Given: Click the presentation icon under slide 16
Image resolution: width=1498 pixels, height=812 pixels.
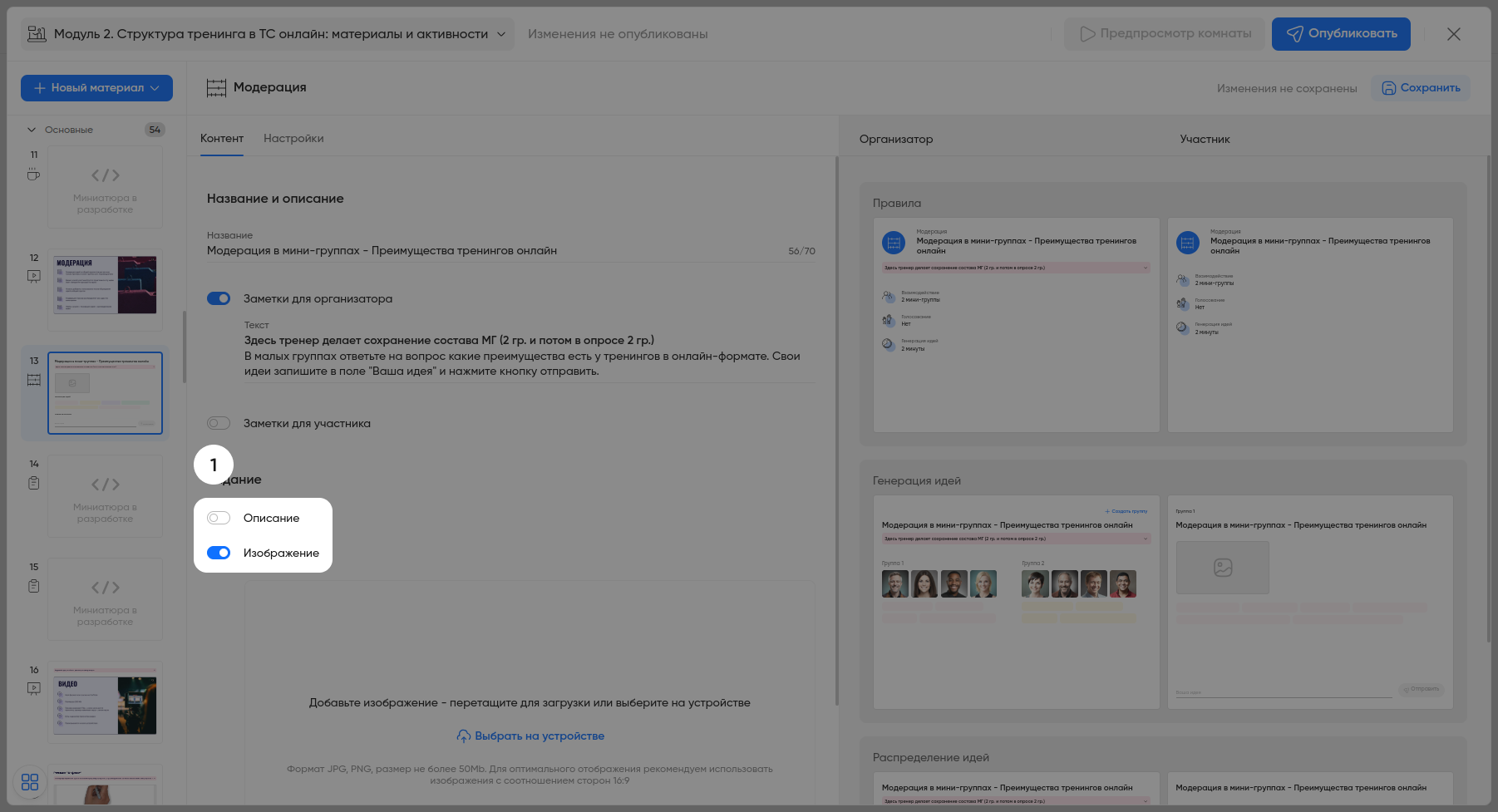Looking at the screenshot, I should pyautogui.click(x=33, y=689).
